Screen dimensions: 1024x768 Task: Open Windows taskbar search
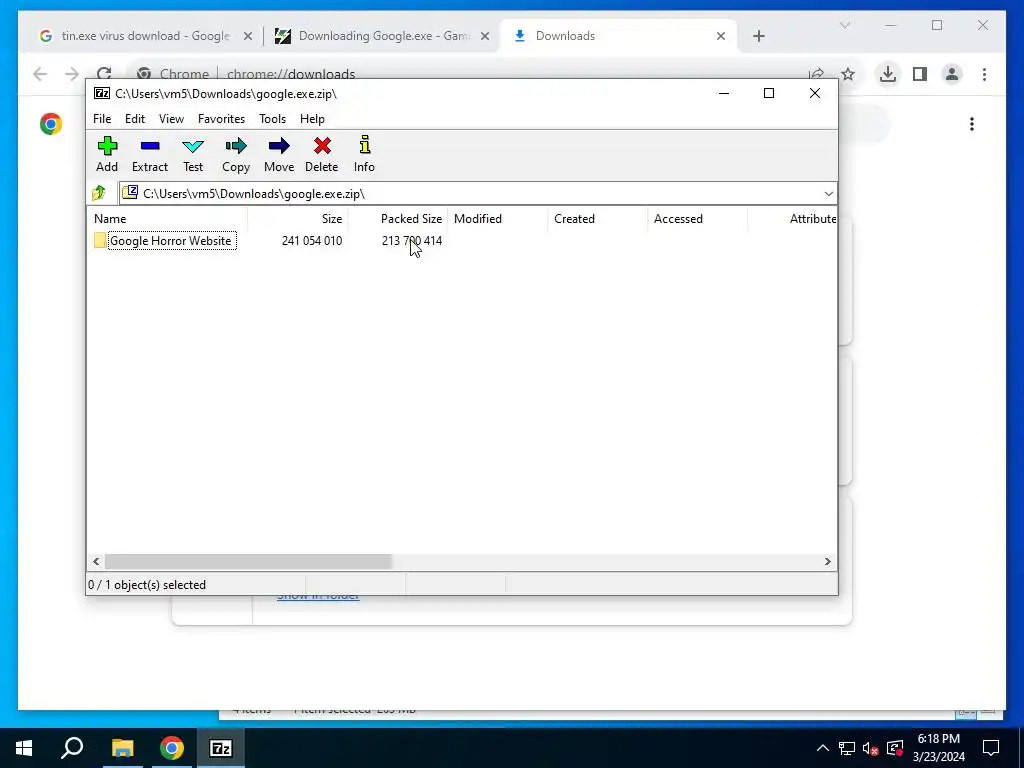72,748
